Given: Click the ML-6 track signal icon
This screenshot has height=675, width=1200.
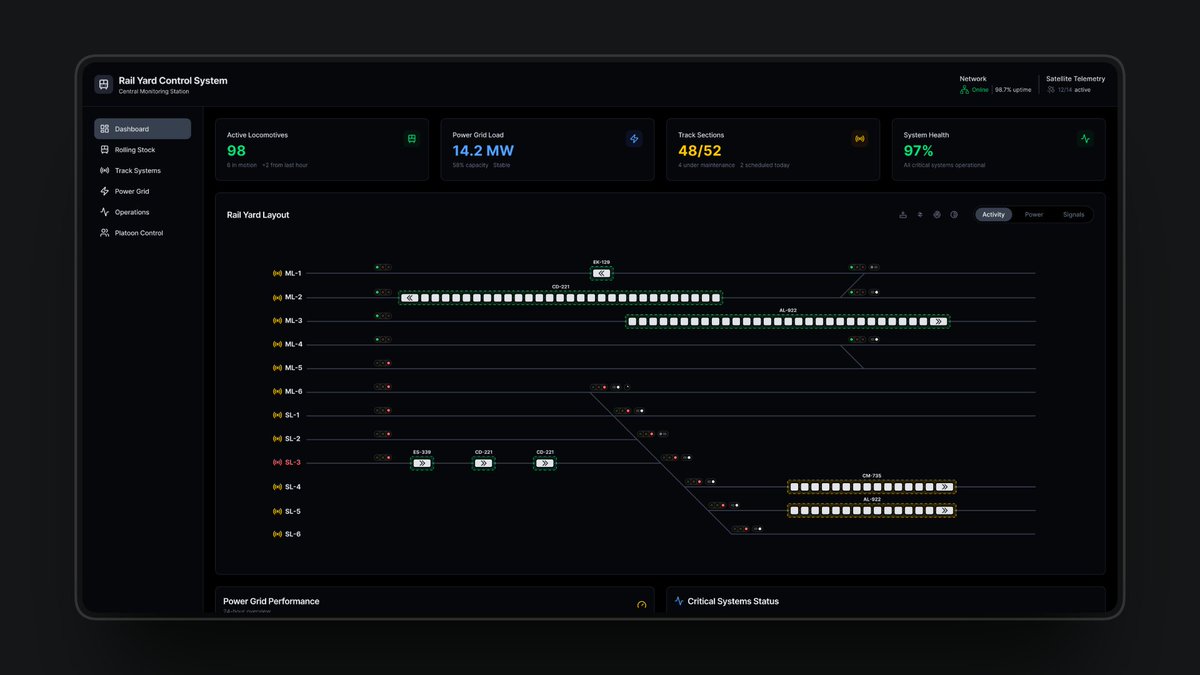Looking at the screenshot, I should (278, 392).
